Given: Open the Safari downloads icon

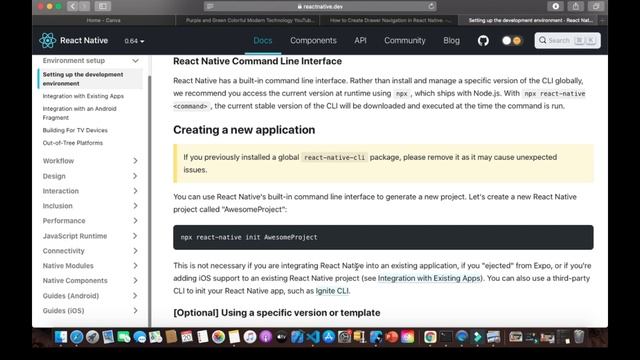Looking at the screenshot, I should [x=556, y=6].
